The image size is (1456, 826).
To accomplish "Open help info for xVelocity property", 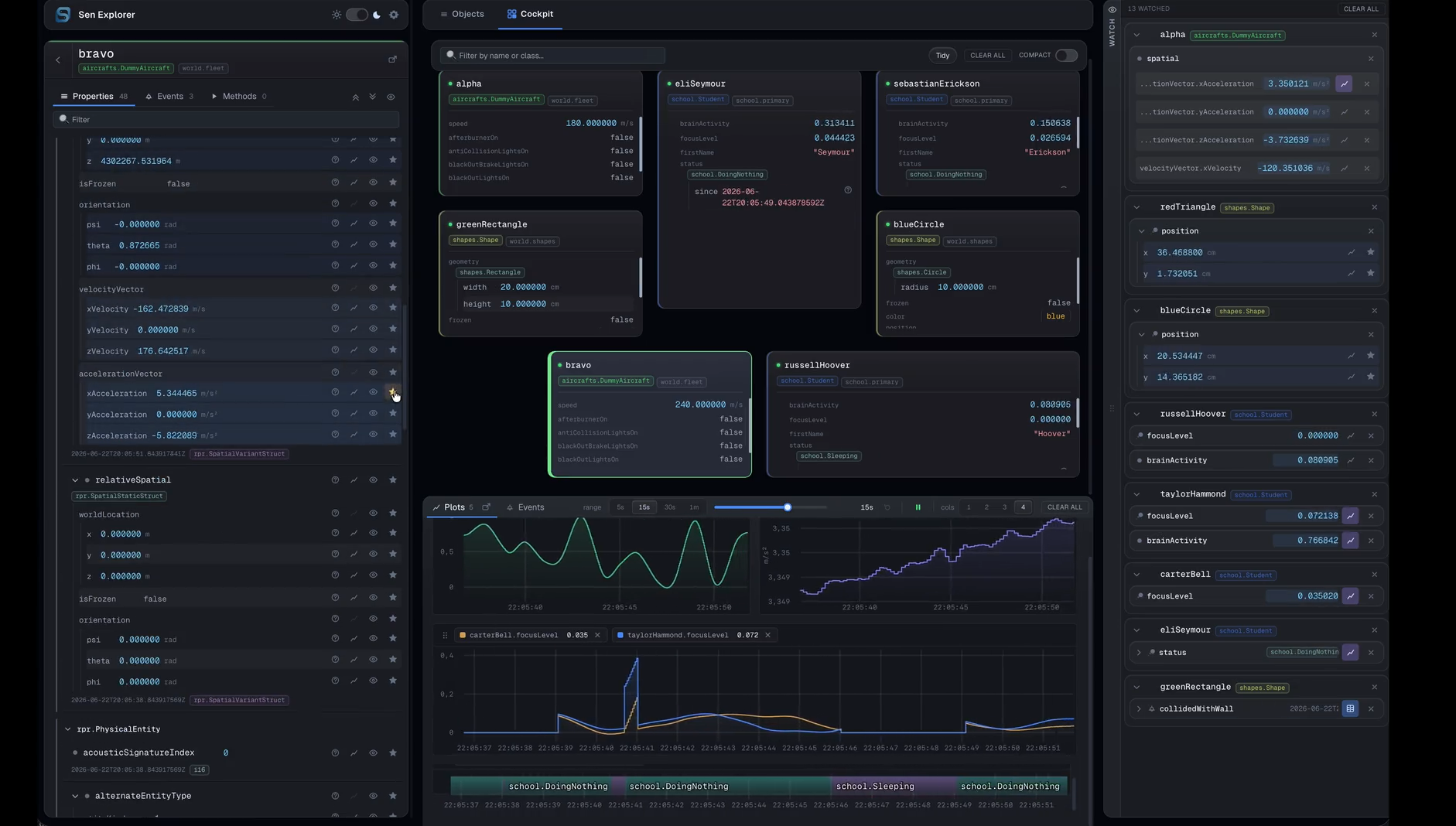I will coord(335,308).
